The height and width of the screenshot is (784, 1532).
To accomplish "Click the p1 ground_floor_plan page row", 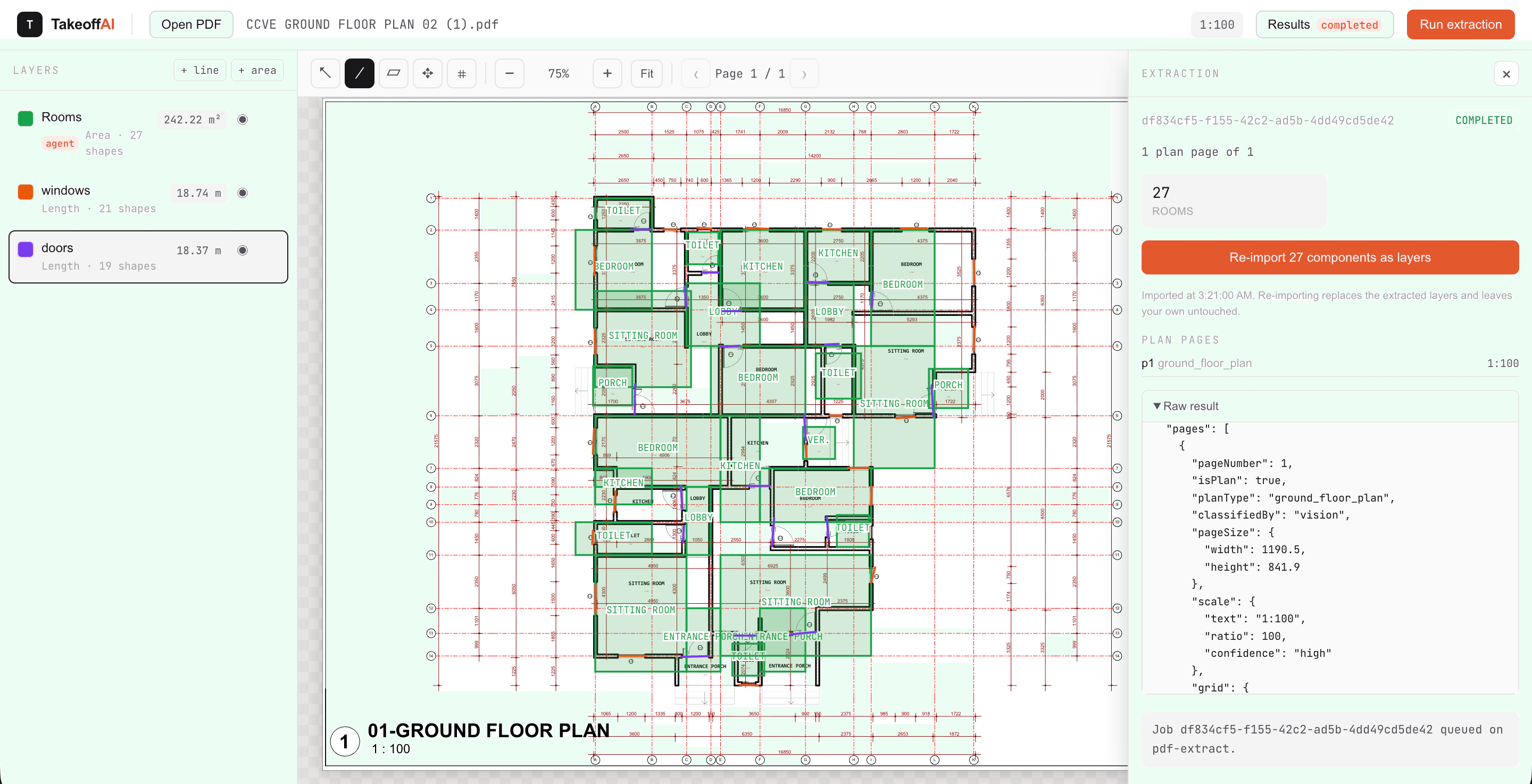I will pos(1330,363).
